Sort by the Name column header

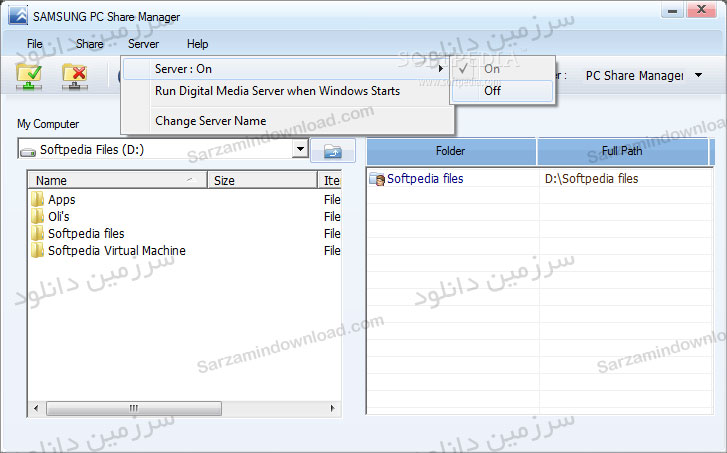118,180
